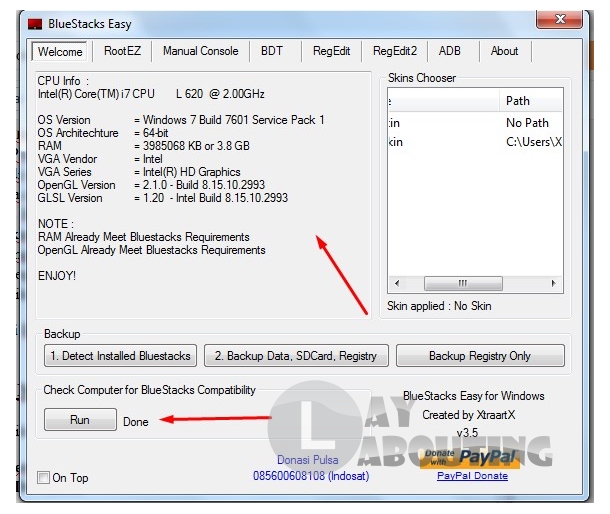
Task: Click the Backup Registry Only button
Action: 480,356
